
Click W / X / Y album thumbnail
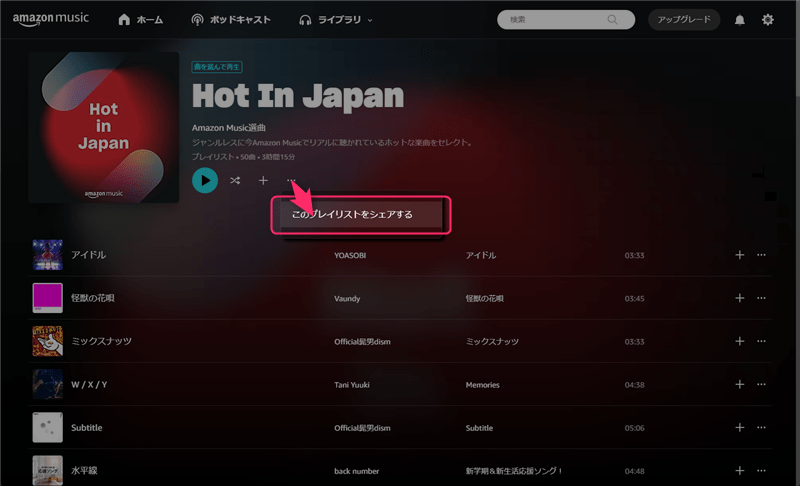[x=47, y=384]
